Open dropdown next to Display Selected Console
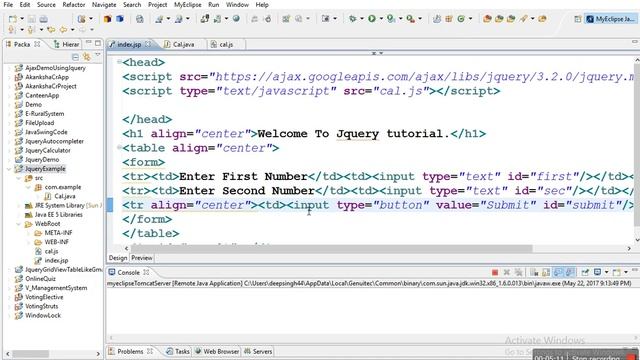Screen dimensions: 640x360 coord(606,272)
